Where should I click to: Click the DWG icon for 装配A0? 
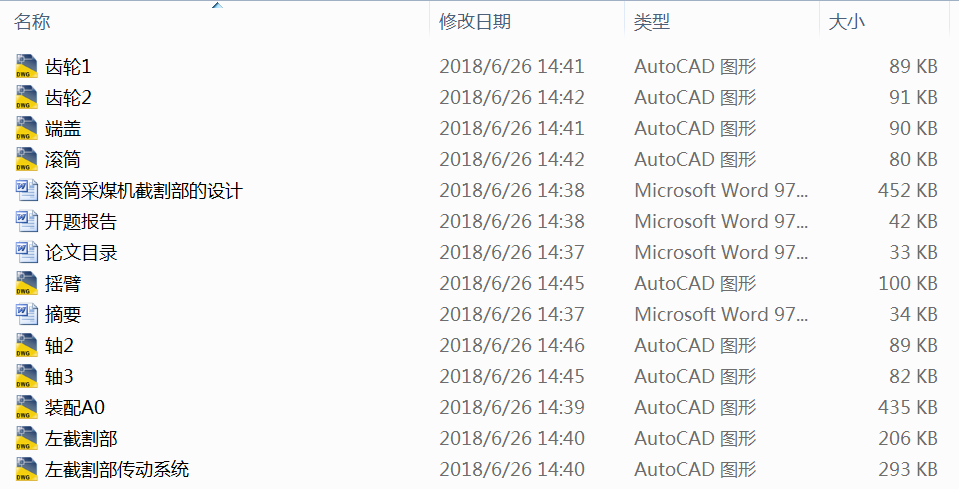click(x=27, y=408)
